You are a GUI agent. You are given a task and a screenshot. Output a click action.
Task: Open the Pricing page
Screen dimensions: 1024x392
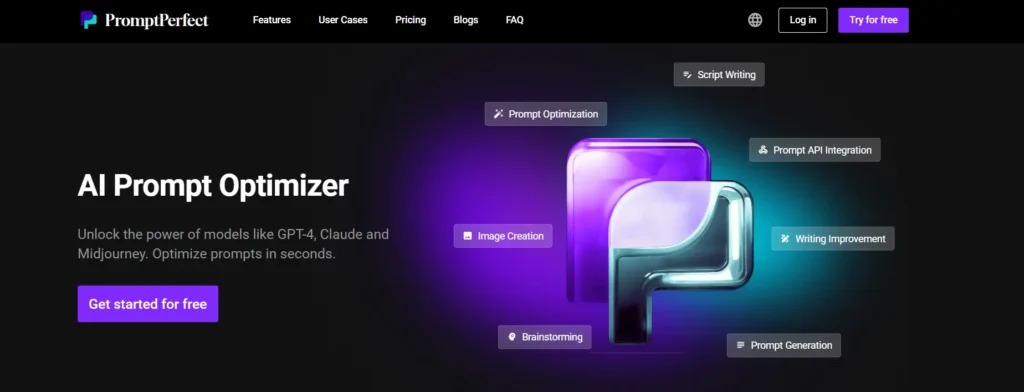click(x=411, y=20)
